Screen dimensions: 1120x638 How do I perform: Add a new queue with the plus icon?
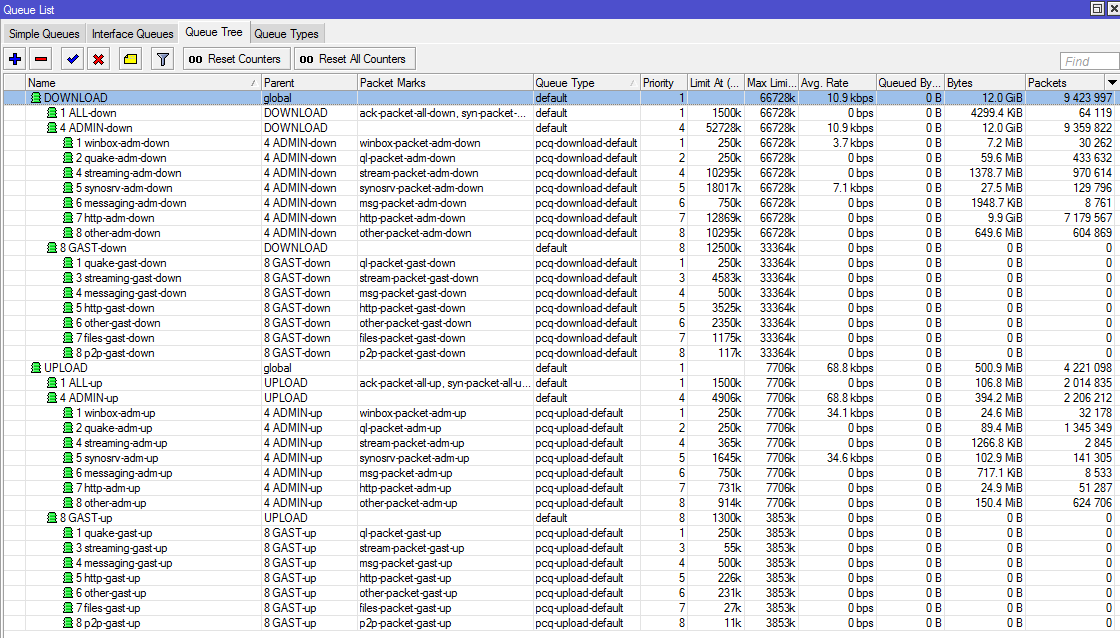[x=13, y=57]
